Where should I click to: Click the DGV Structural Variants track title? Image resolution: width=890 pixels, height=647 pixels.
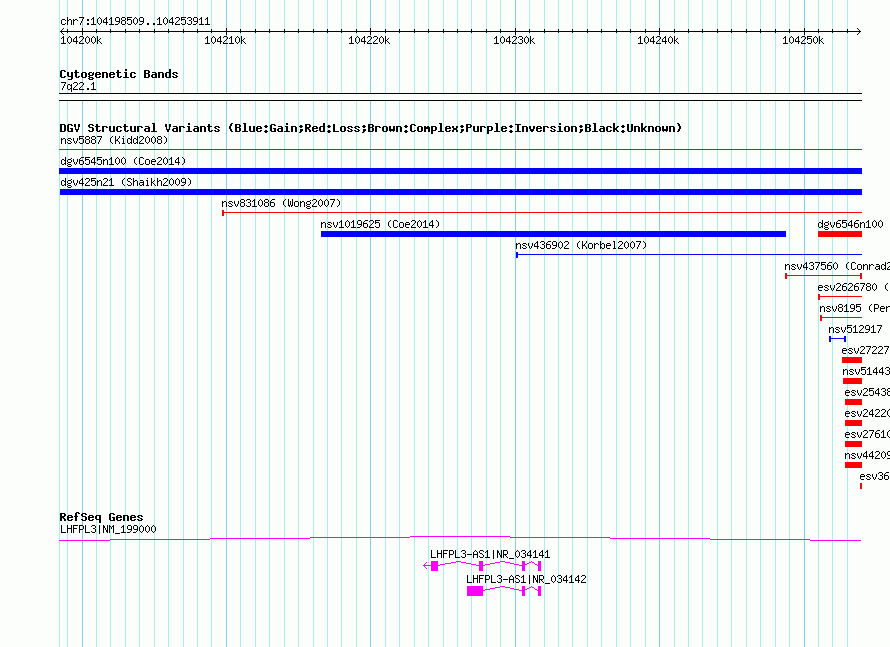point(370,128)
